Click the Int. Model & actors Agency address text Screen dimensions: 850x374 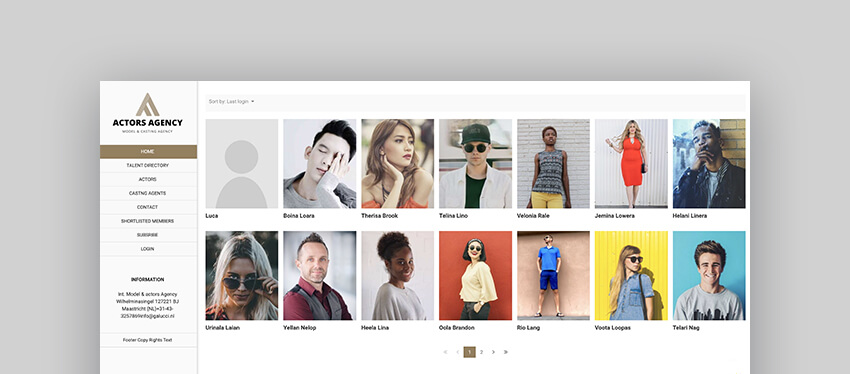pos(147,305)
